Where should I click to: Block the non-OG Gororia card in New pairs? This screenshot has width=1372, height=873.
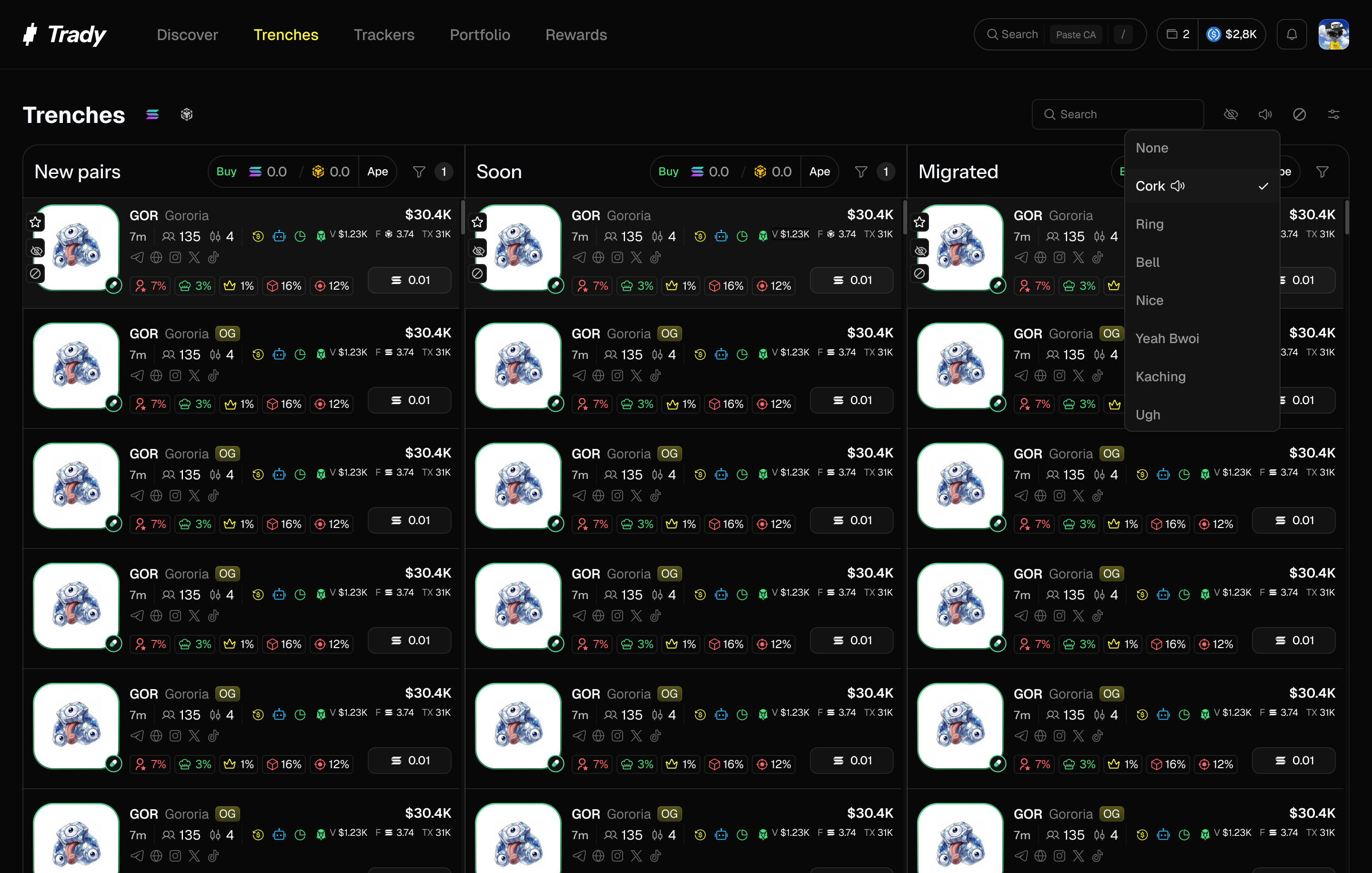point(36,274)
